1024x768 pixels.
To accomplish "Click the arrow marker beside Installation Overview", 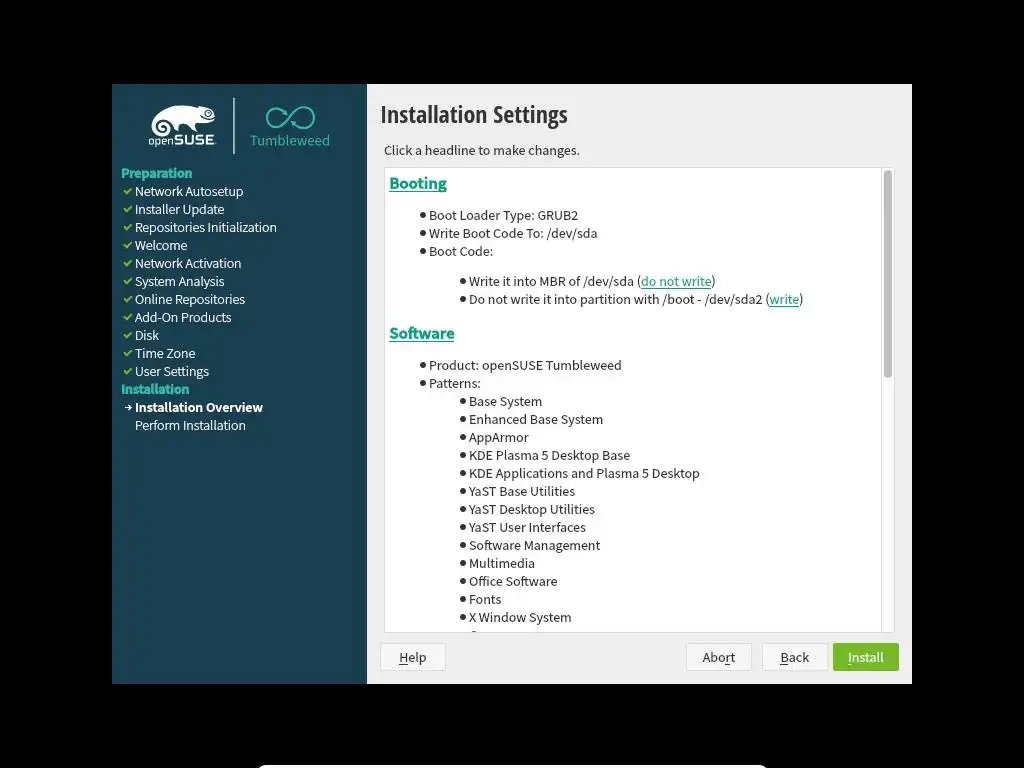I will (x=128, y=408).
